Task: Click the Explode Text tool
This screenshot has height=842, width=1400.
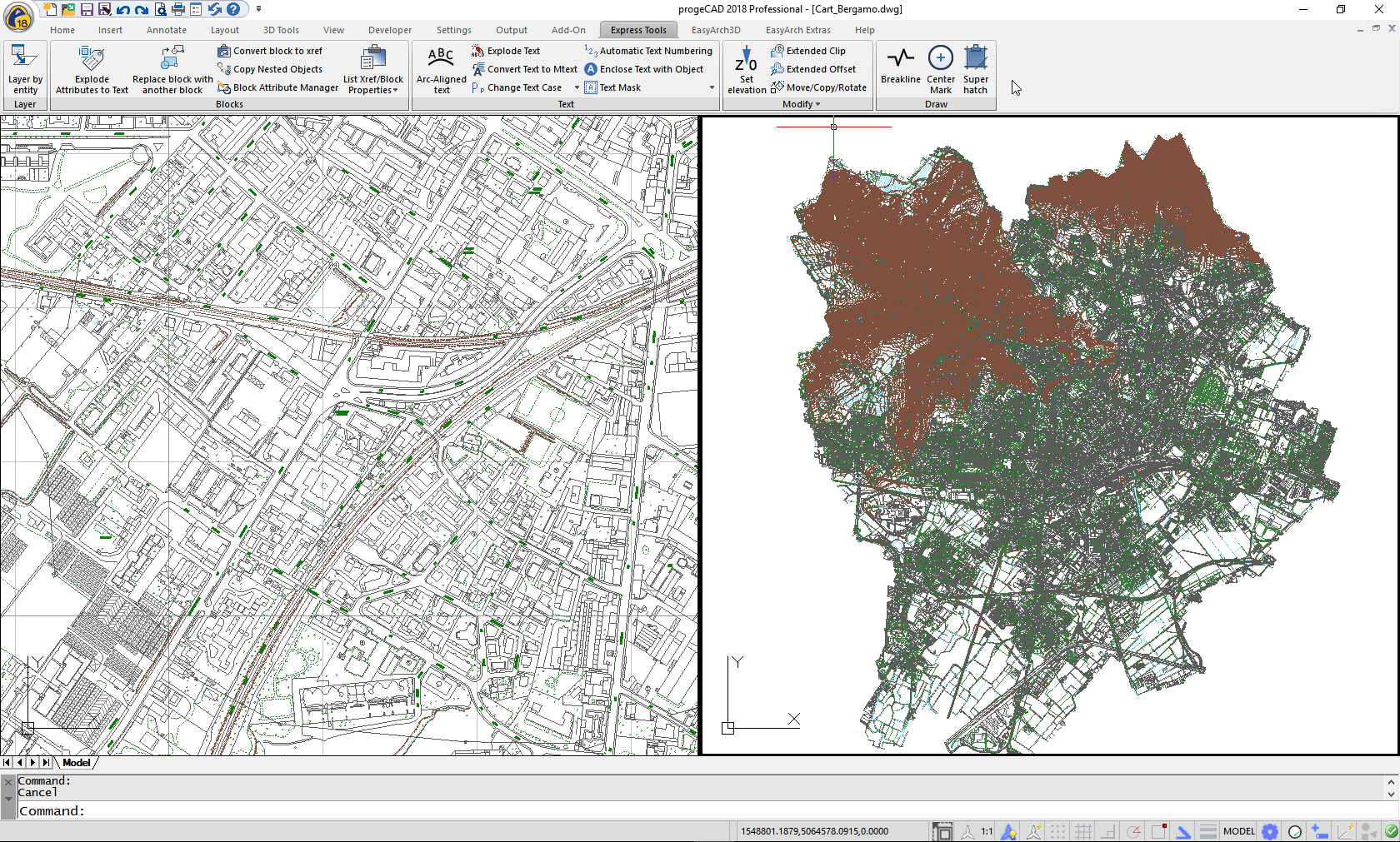Action: [x=506, y=51]
